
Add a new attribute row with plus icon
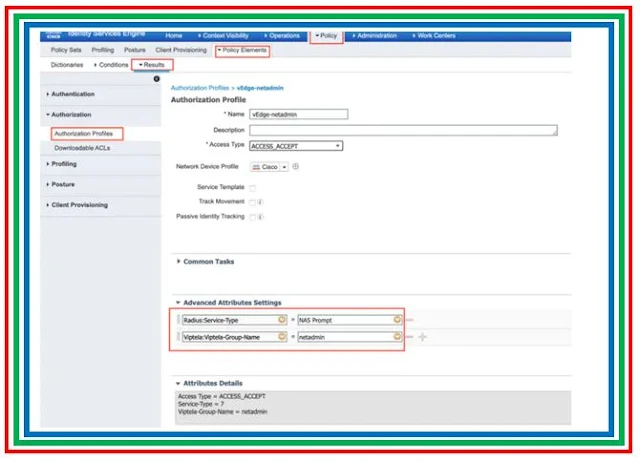[422, 338]
